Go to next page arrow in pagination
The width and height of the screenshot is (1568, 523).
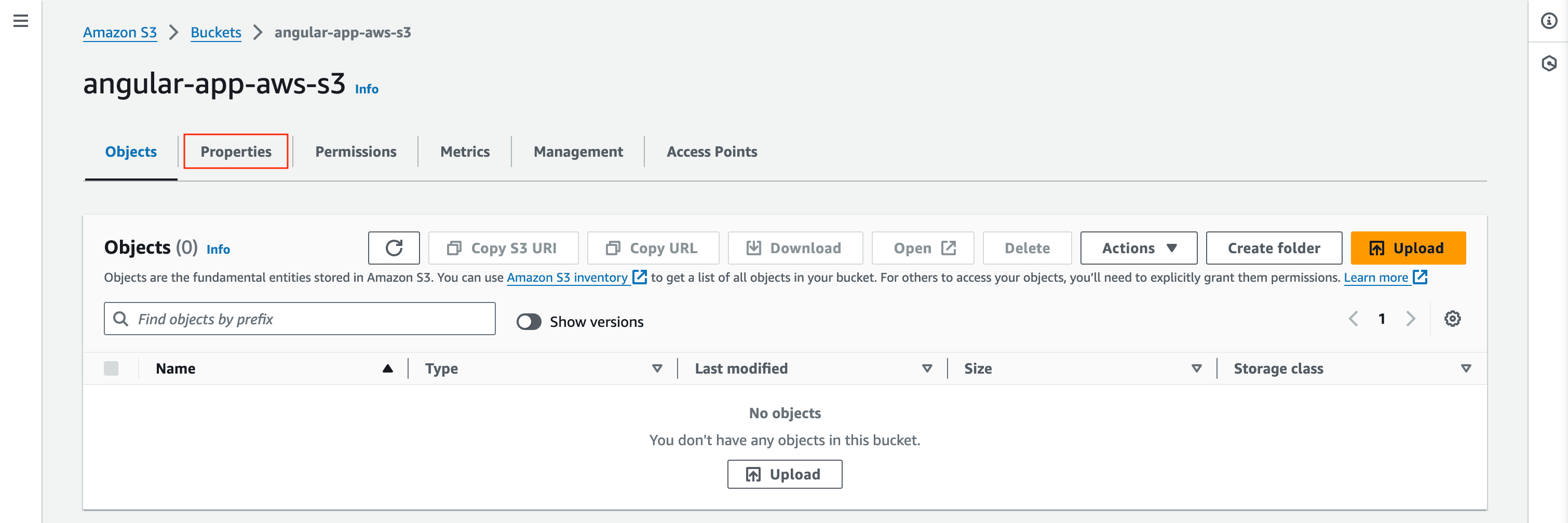(x=1410, y=319)
